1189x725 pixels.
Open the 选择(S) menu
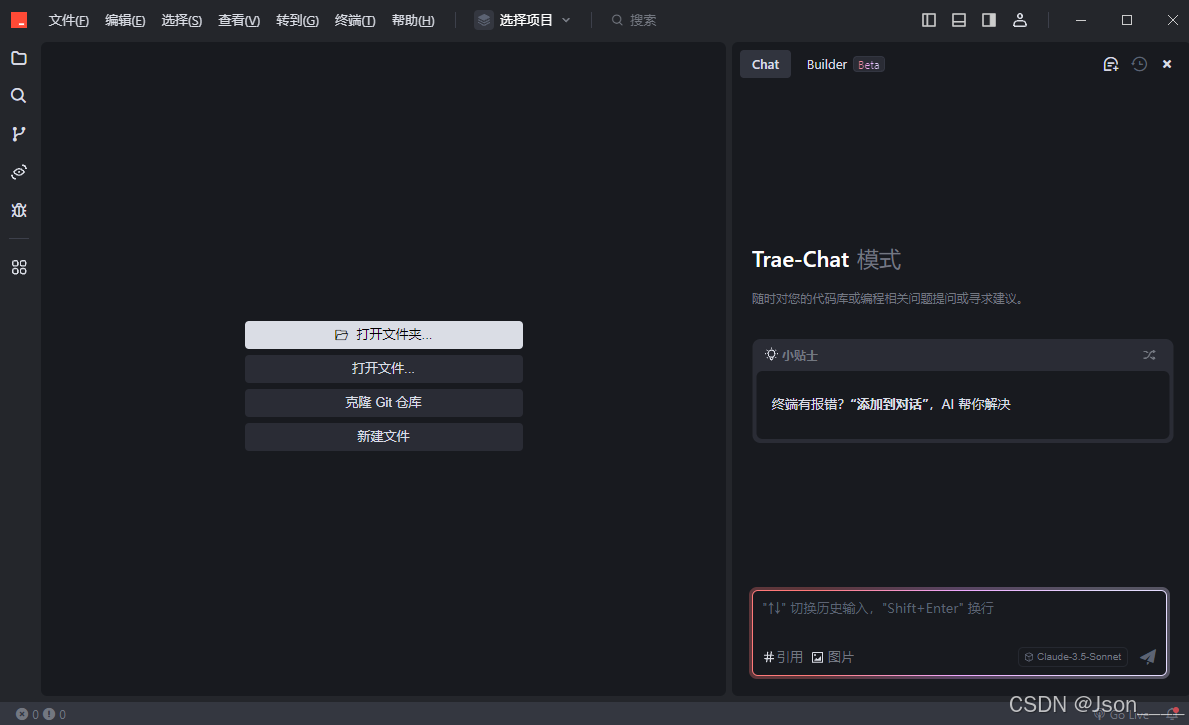point(182,20)
